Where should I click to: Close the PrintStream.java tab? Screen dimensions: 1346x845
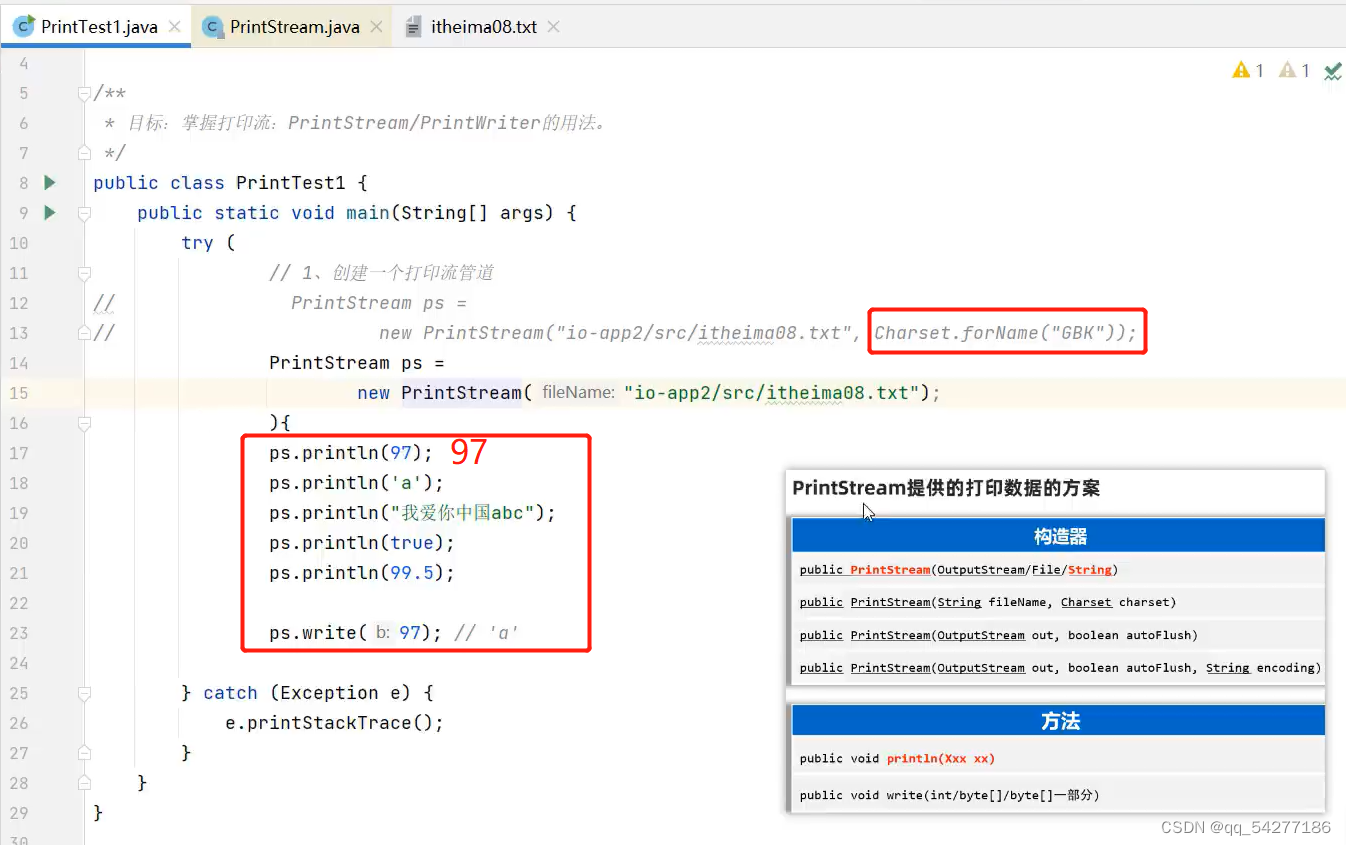click(377, 27)
